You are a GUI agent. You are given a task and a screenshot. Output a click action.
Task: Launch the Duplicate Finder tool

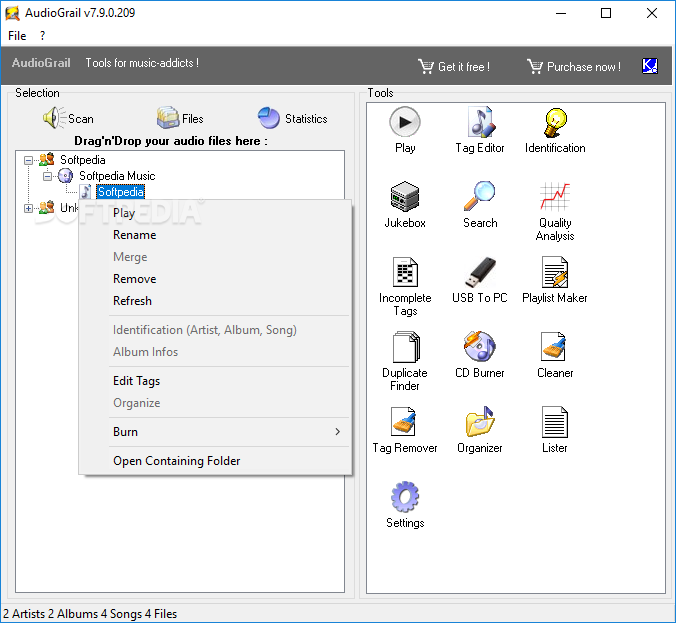coord(405,347)
